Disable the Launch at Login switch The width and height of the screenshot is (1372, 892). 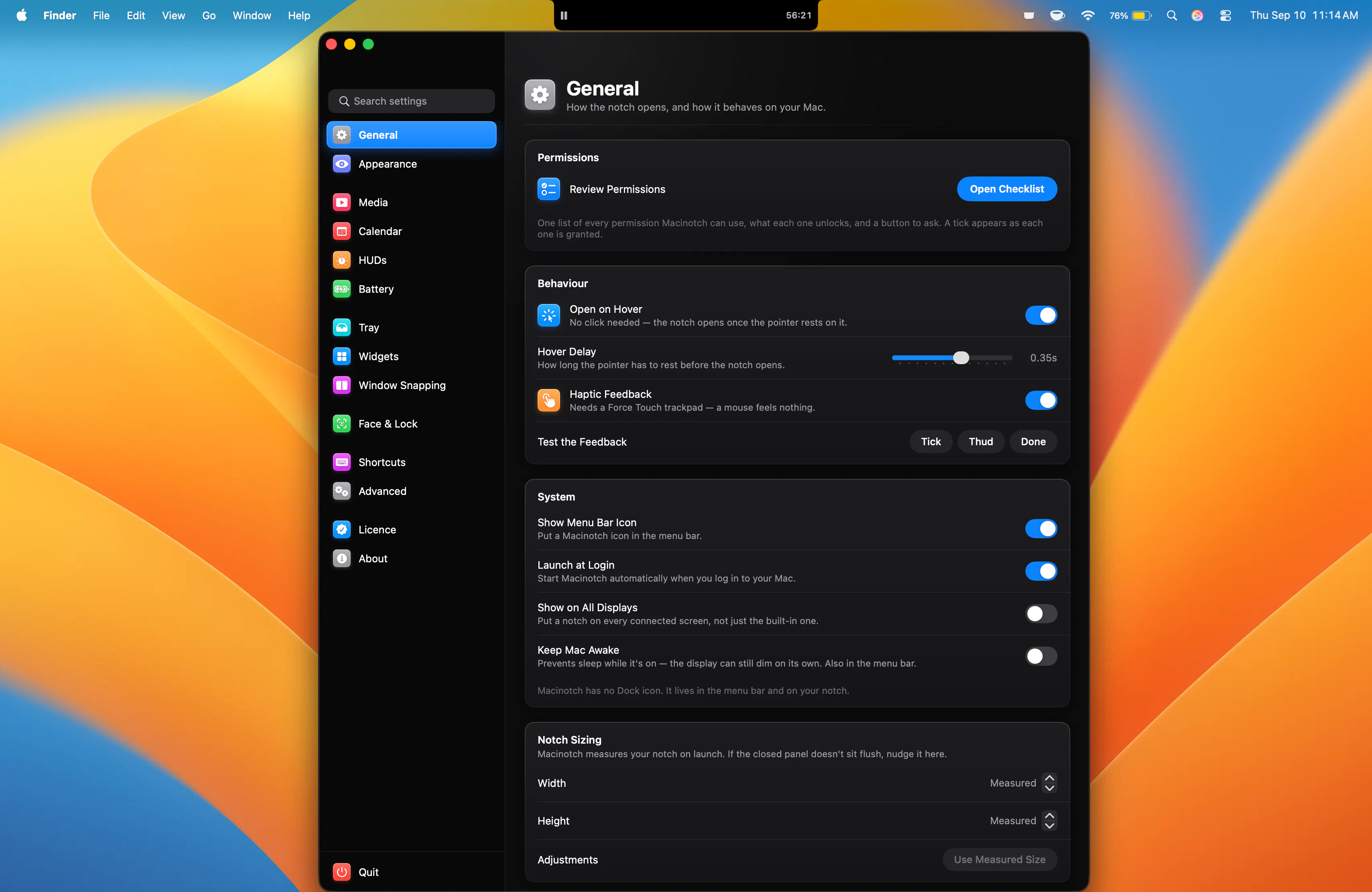(x=1041, y=571)
